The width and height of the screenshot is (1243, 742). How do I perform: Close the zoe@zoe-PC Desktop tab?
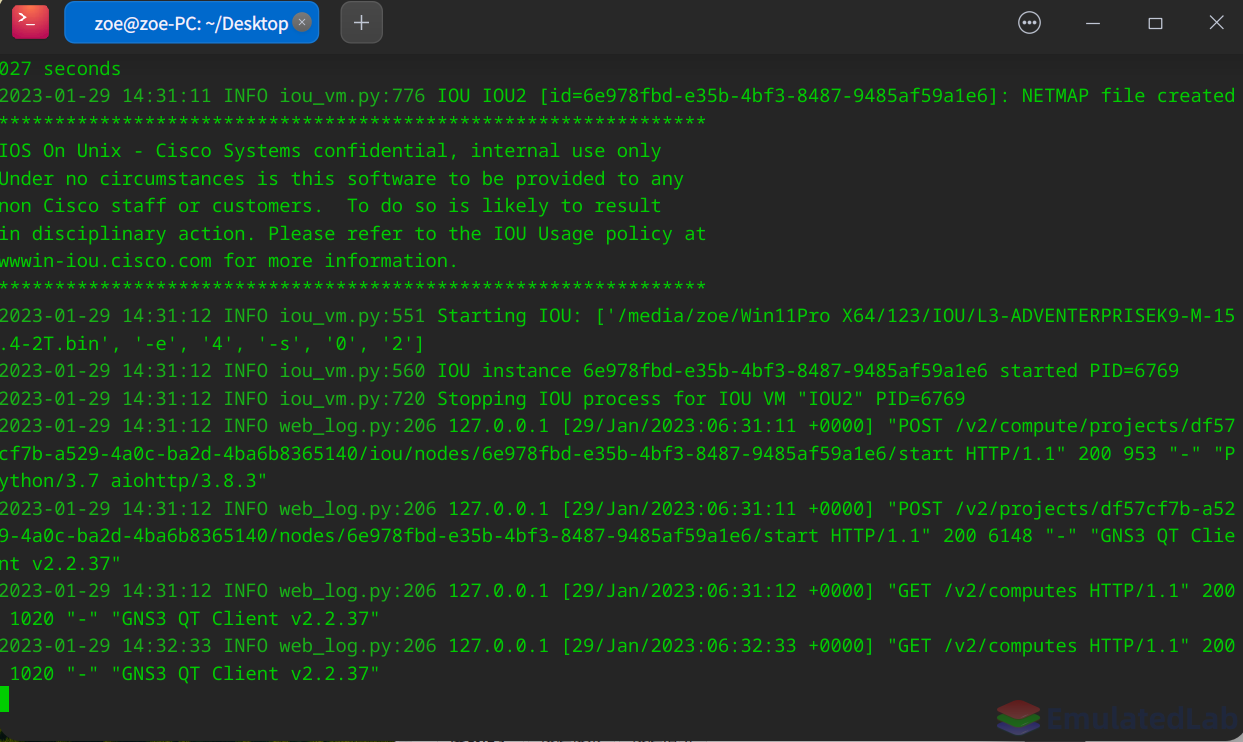coord(303,22)
